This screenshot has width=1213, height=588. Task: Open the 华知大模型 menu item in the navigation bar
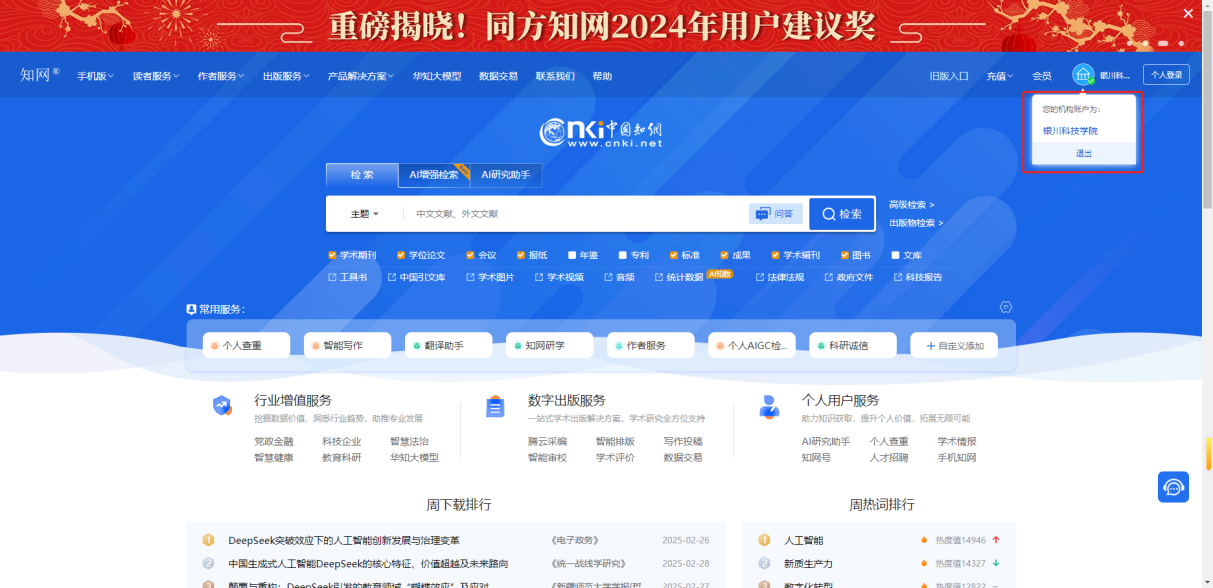tap(437, 76)
